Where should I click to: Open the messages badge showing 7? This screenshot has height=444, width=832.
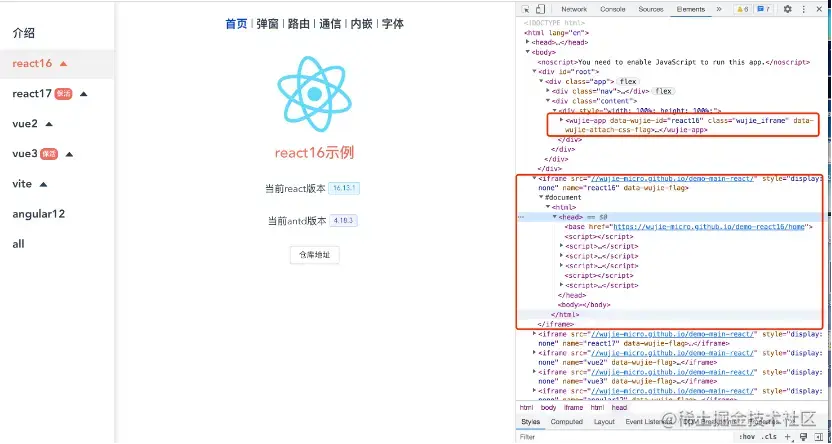click(764, 9)
